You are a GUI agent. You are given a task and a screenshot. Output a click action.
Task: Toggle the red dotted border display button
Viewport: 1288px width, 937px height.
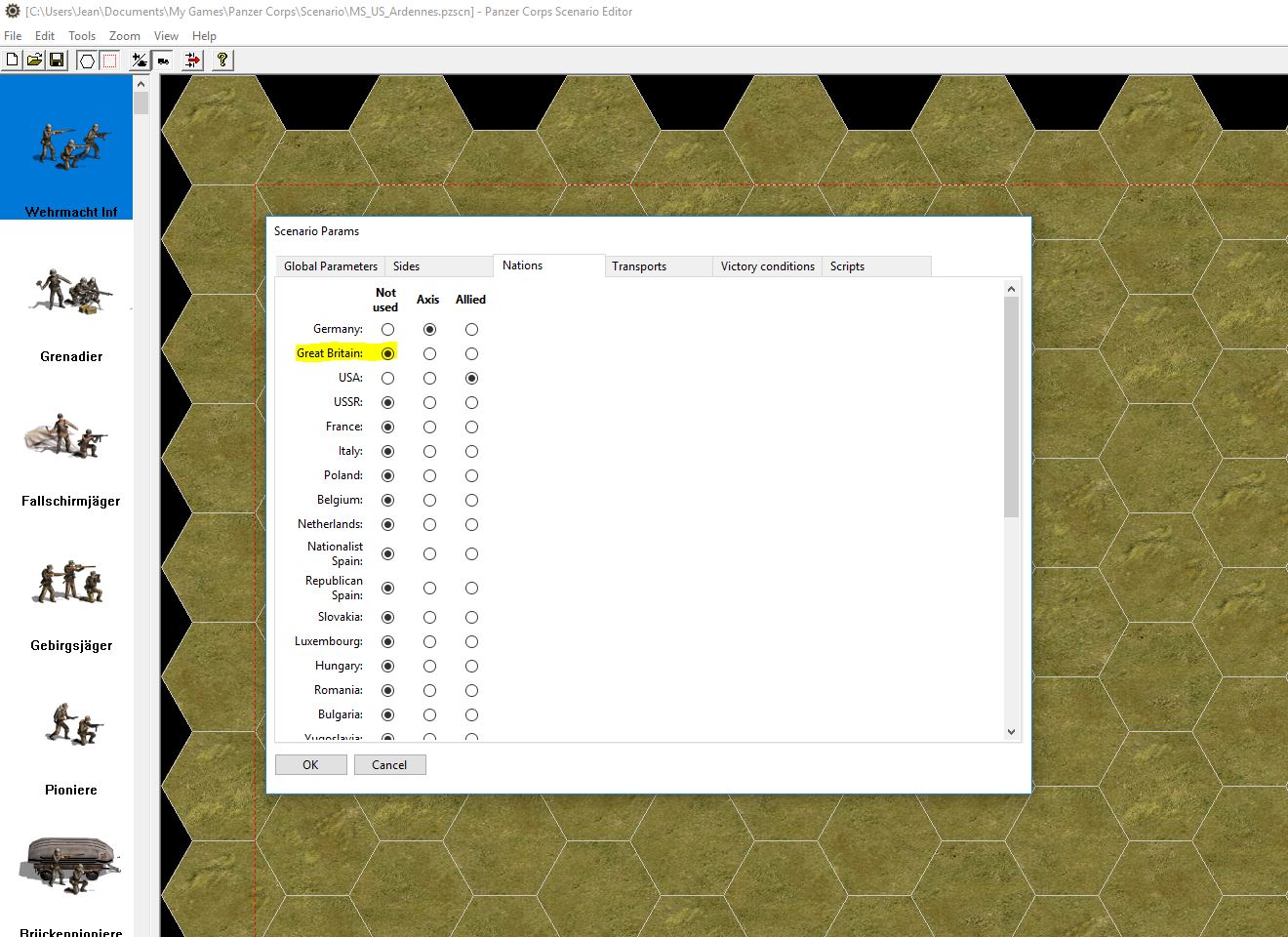109,61
